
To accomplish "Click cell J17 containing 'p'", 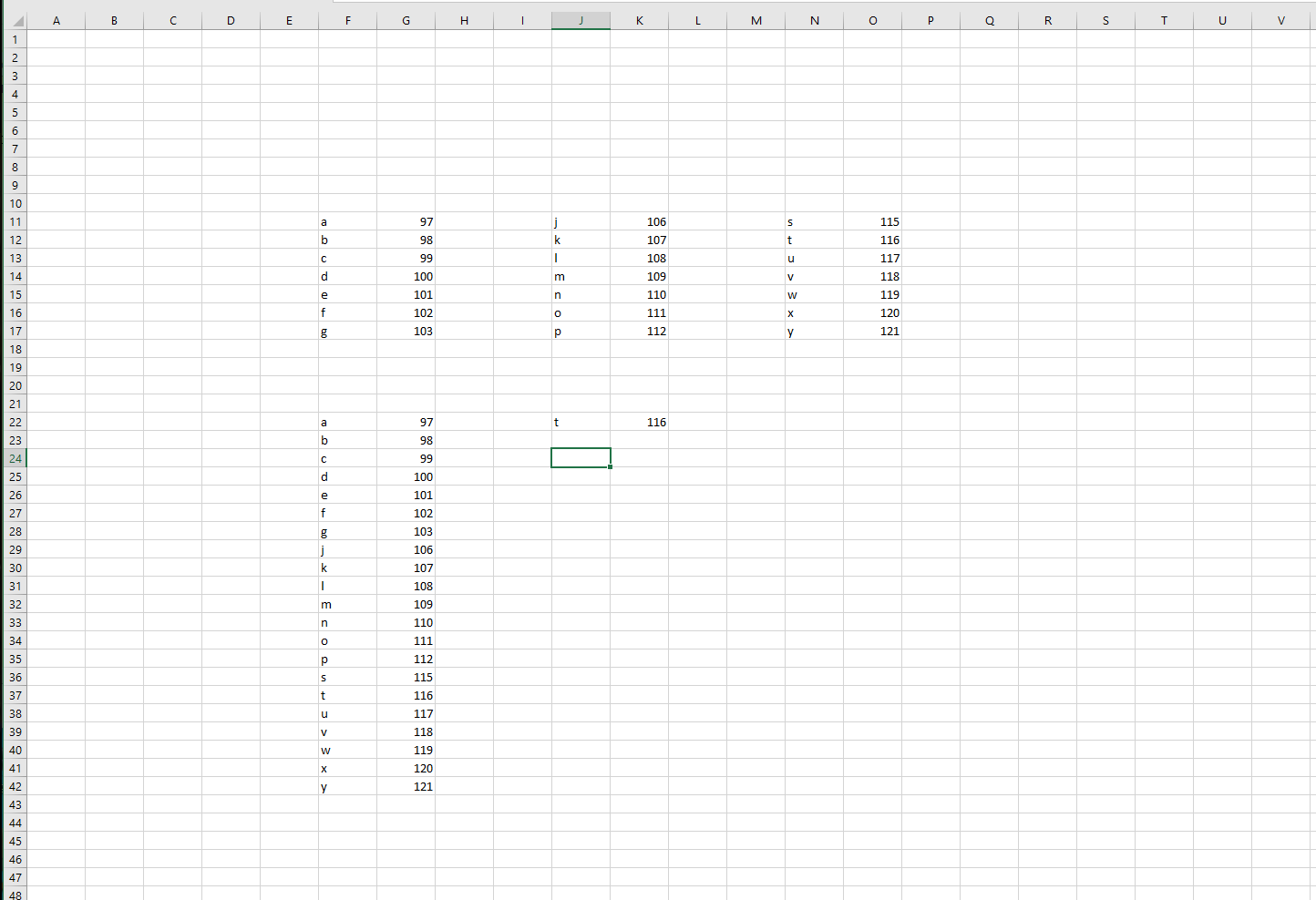I will pos(581,331).
